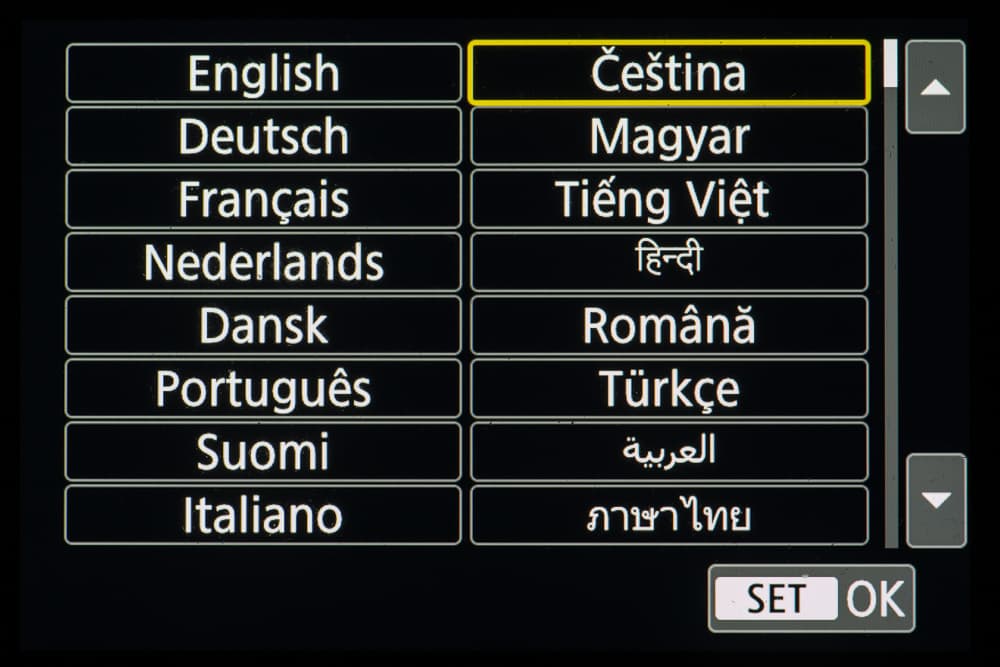Choose Português from the list
1000x667 pixels.
click(264, 388)
